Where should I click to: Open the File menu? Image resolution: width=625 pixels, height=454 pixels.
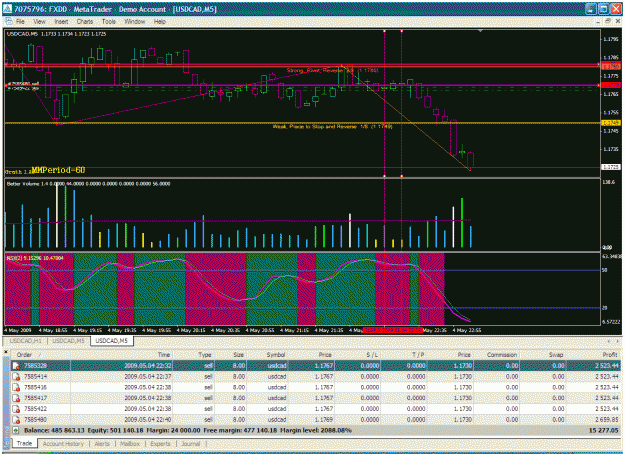pos(20,22)
